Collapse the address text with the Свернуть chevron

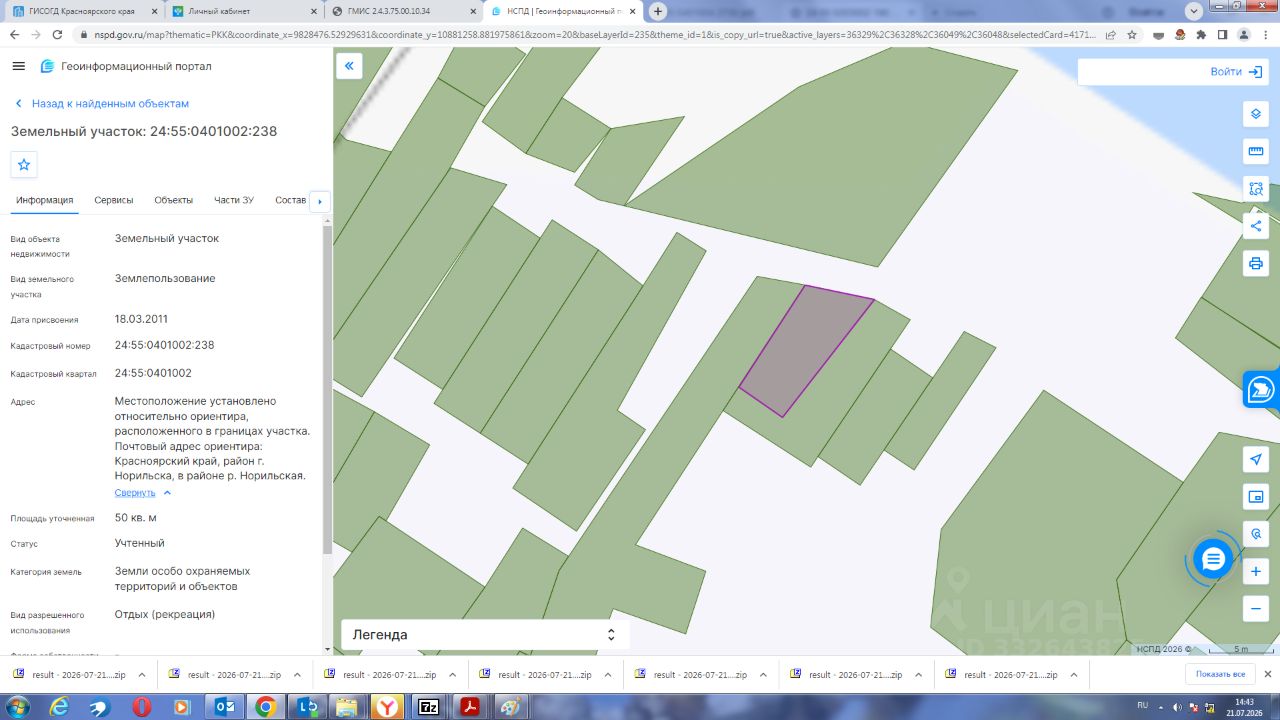167,493
